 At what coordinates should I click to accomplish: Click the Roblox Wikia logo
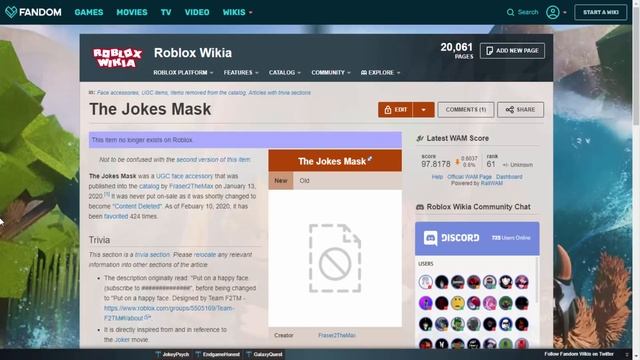(117, 58)
